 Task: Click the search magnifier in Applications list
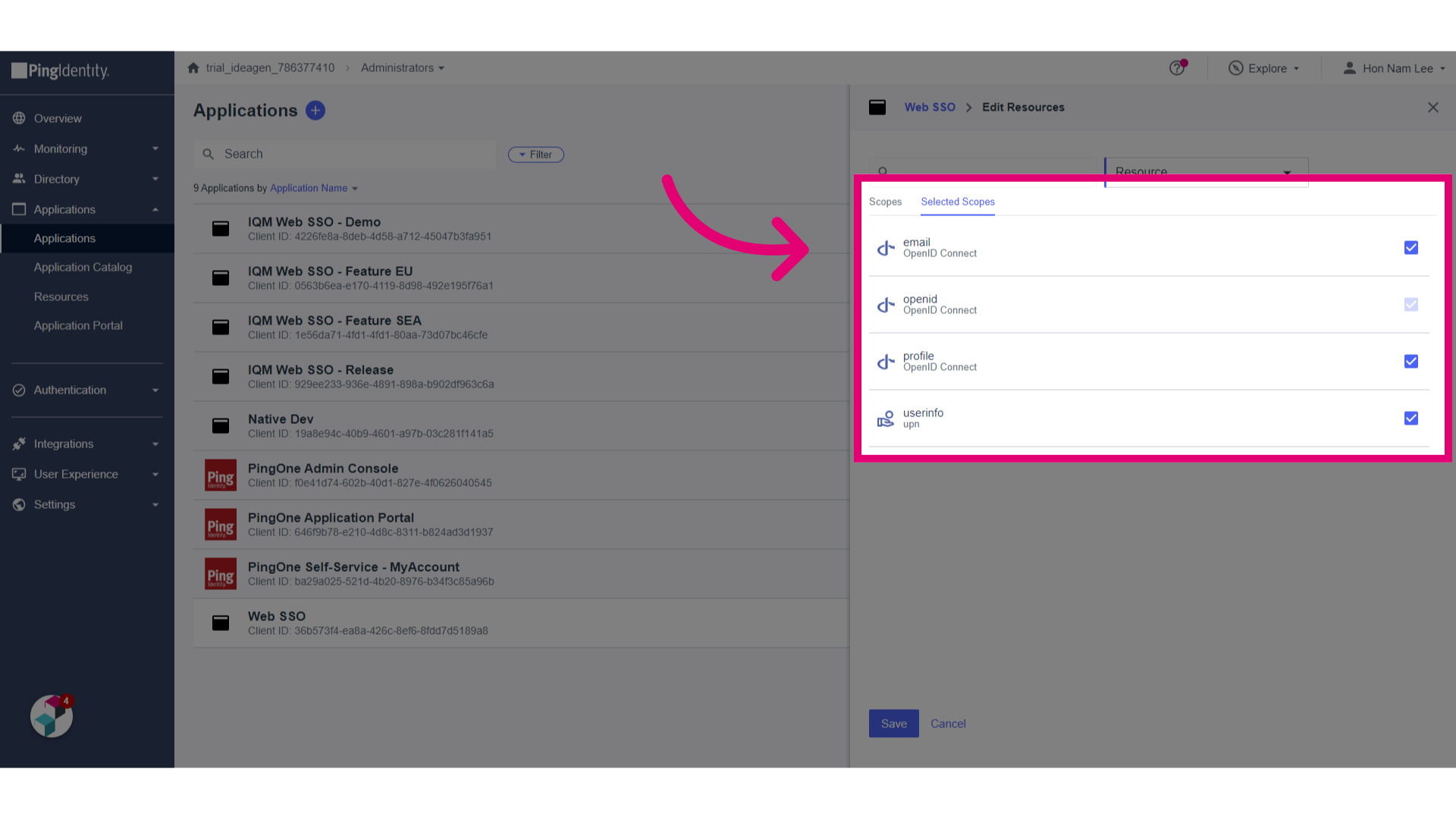[209, 154]
